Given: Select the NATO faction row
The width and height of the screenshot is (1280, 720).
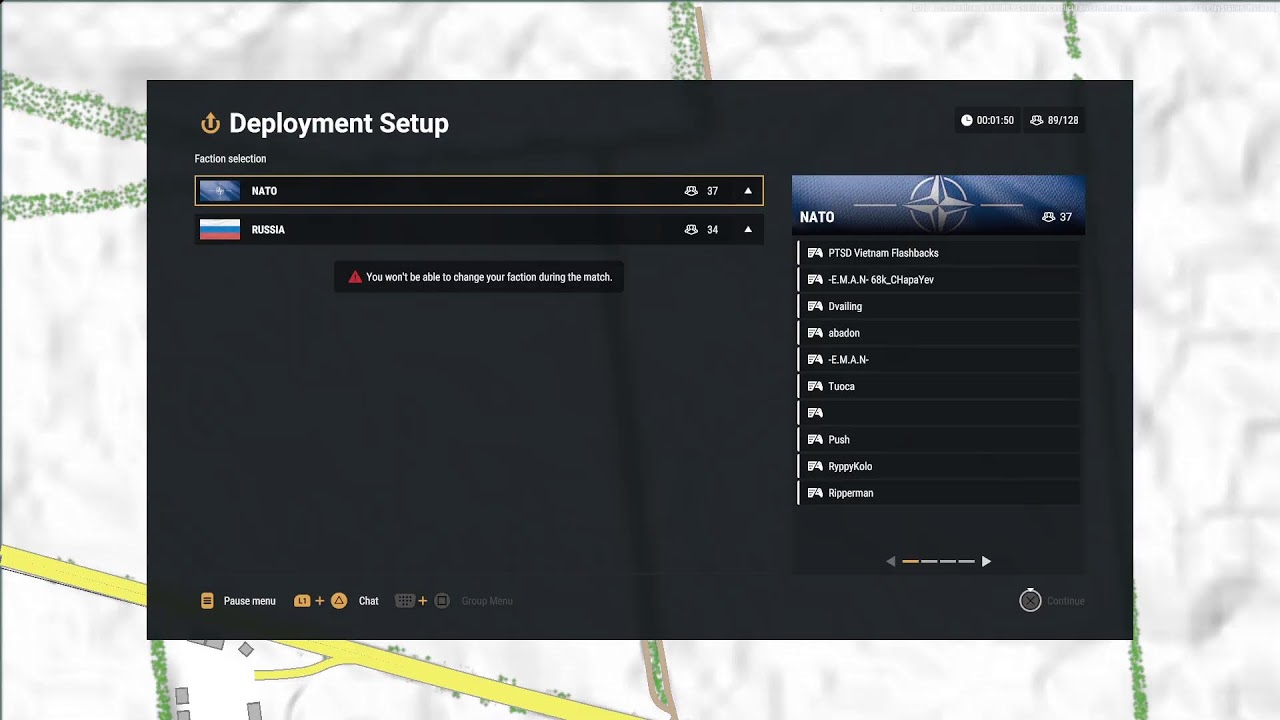Looking at the screenshot, I should click(479, 191).
